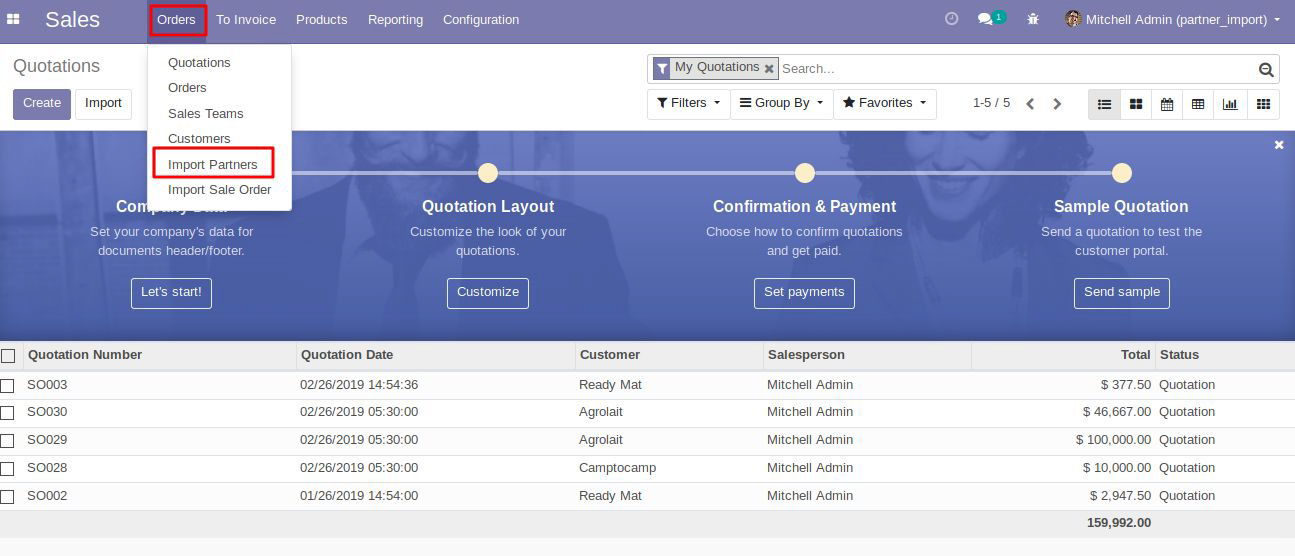Open the To Invoice menu

246,19
